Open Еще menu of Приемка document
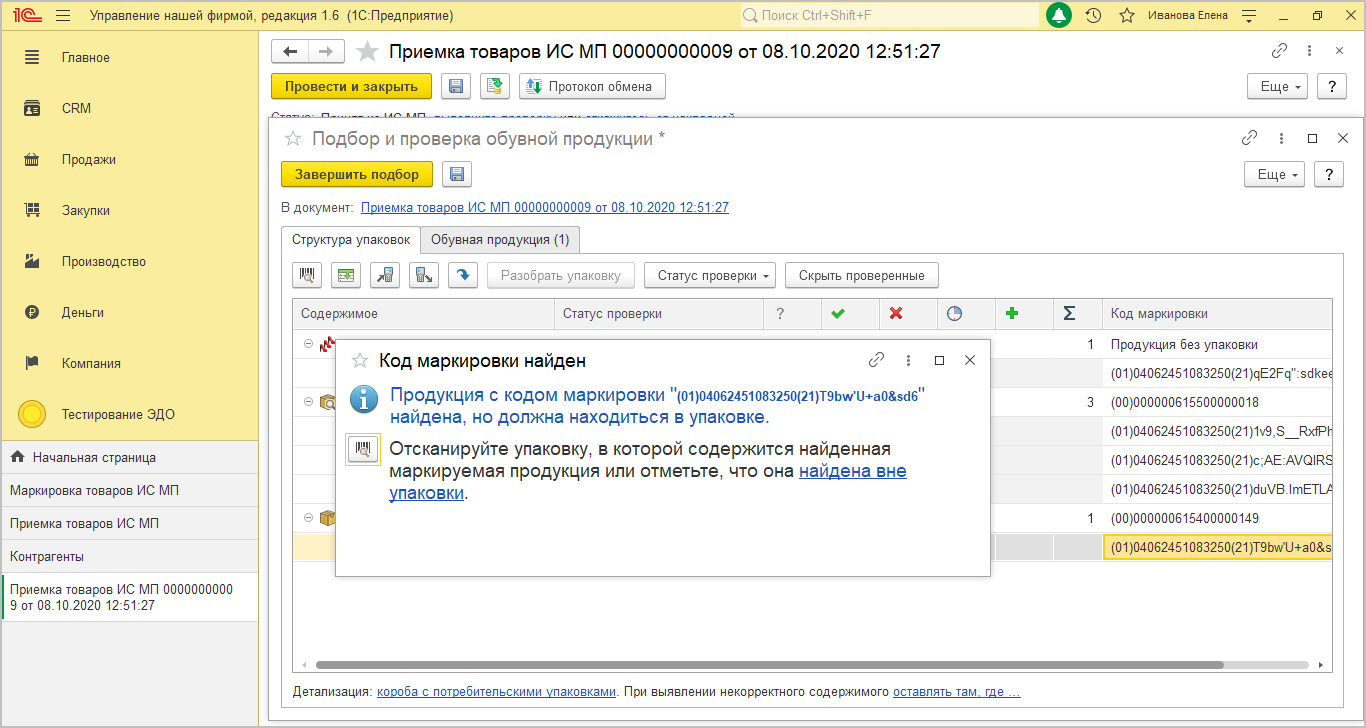This screenshot has width=1366, height=728. point(1277,87)
